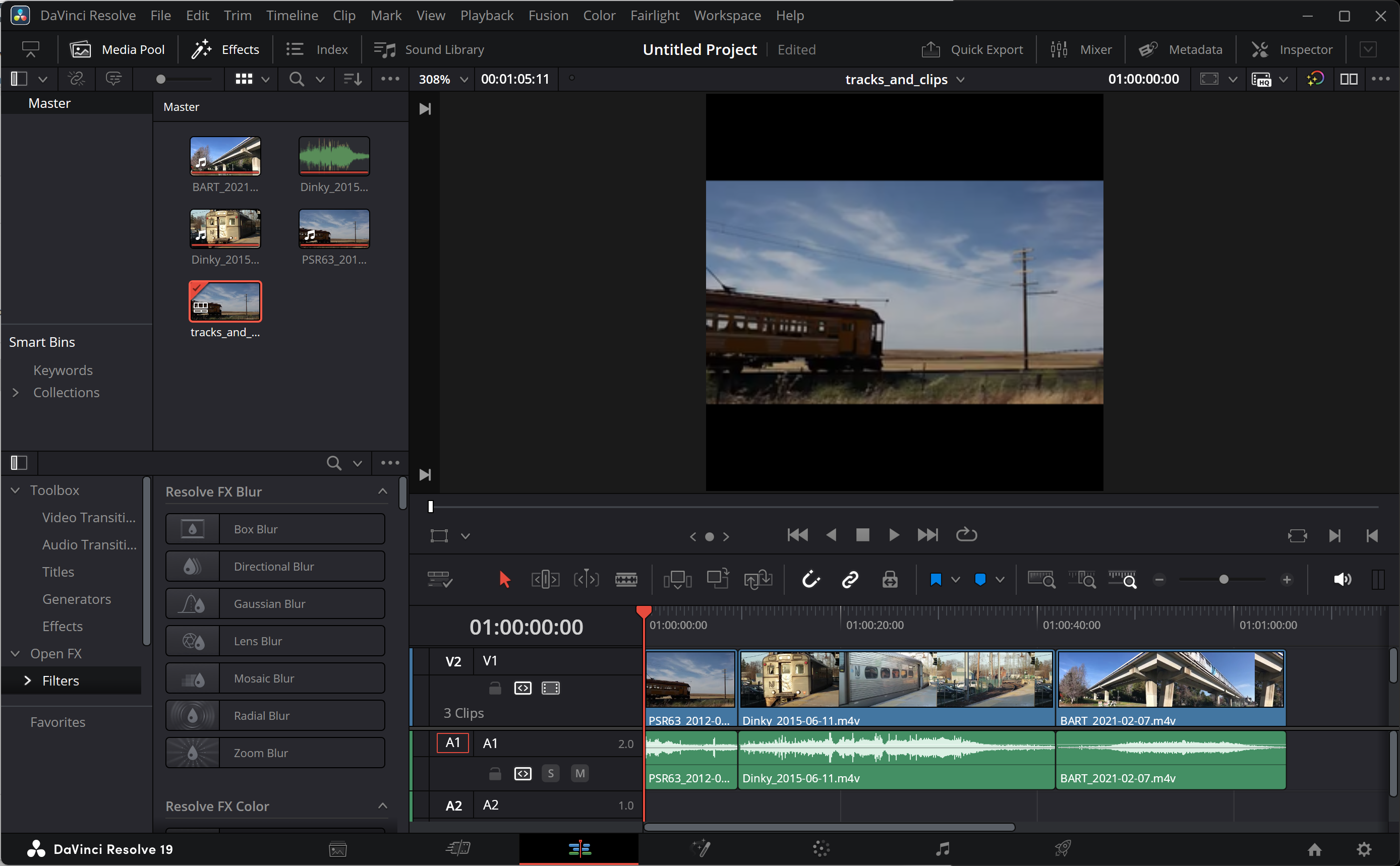
Task: Solo audio track A1
Action: point(551,774)
